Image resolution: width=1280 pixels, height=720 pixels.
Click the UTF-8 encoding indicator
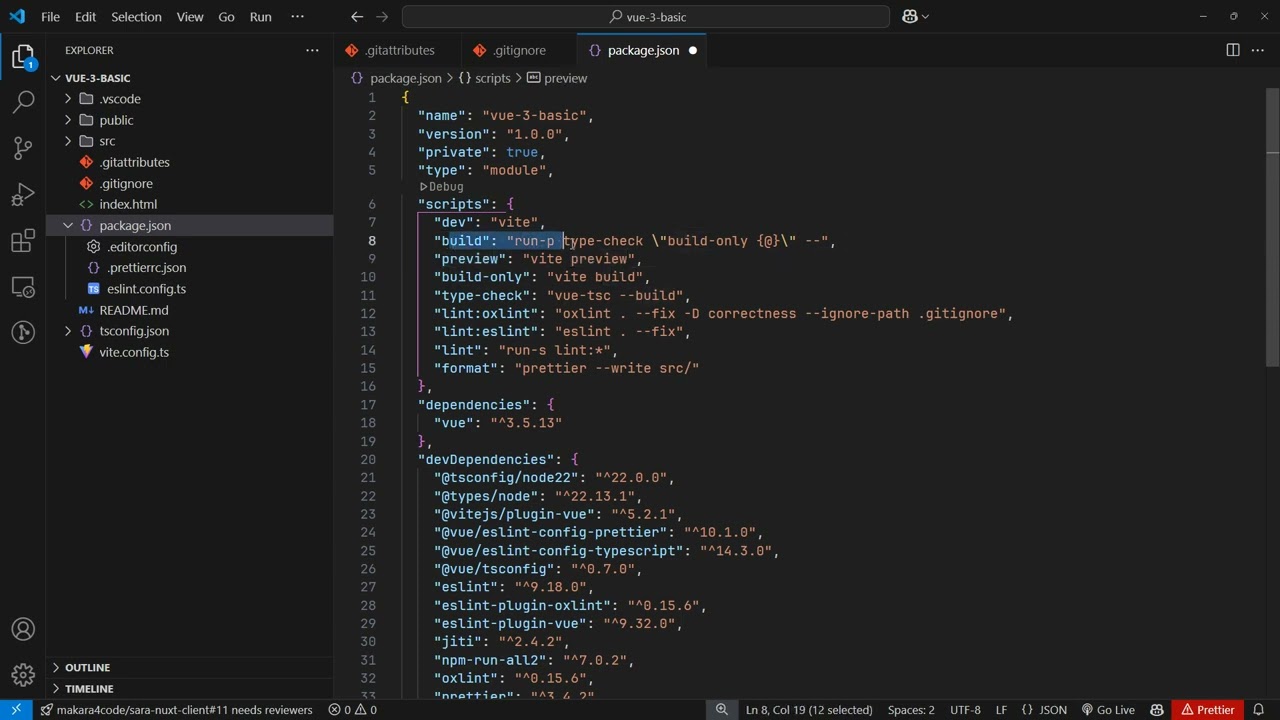965,710
